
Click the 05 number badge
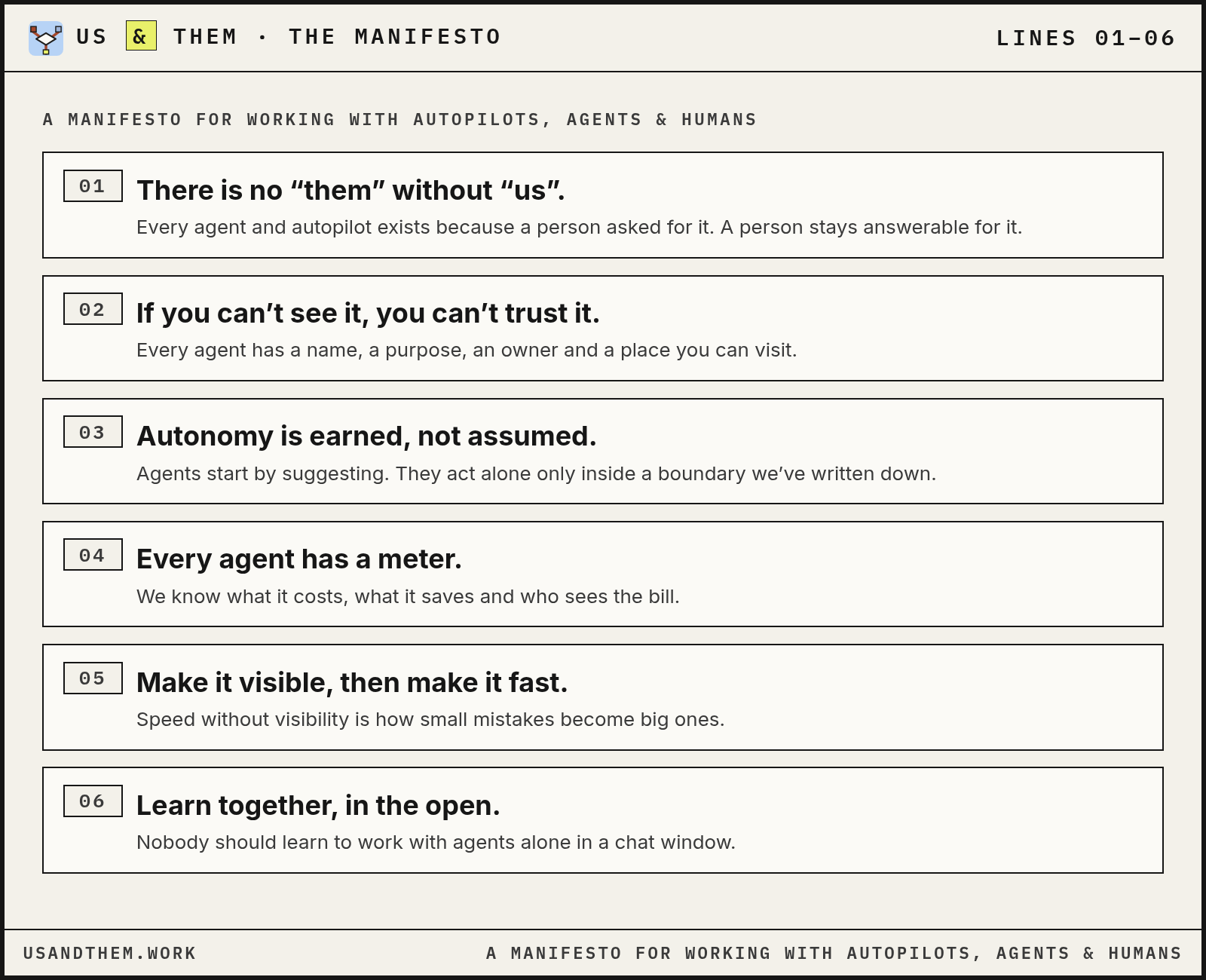tap(93, 678)
